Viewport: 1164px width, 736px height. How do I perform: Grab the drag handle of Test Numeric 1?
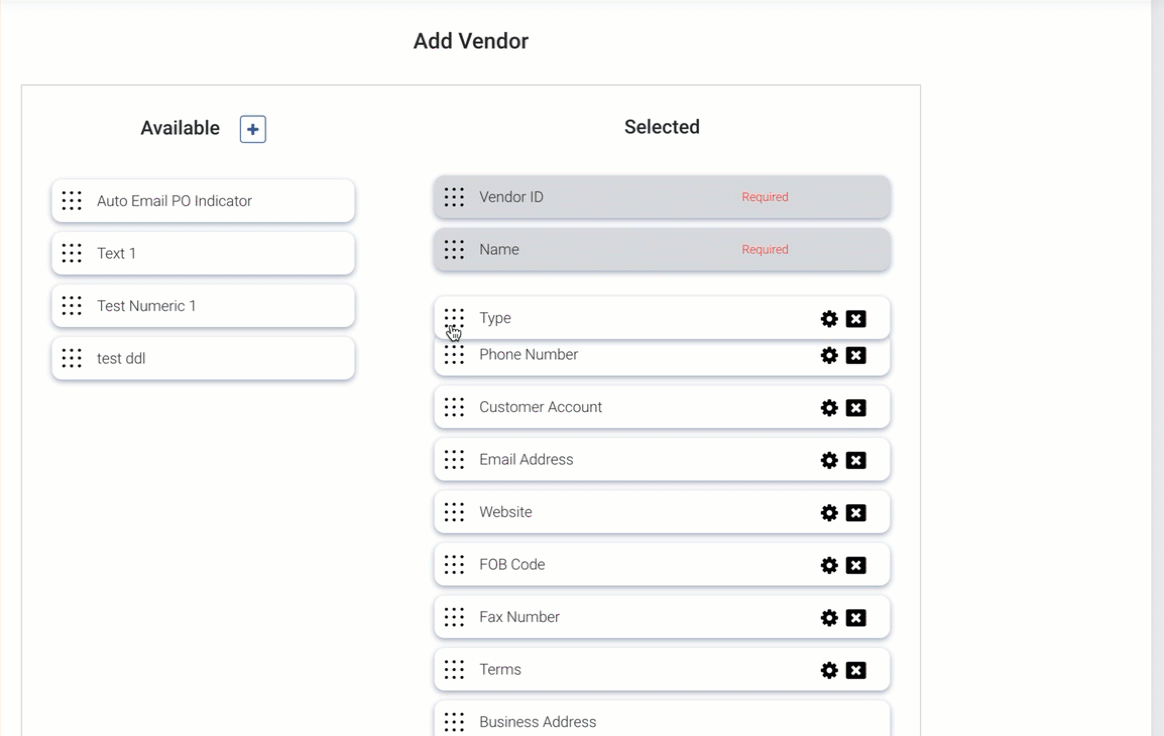[x=72, y=305]
